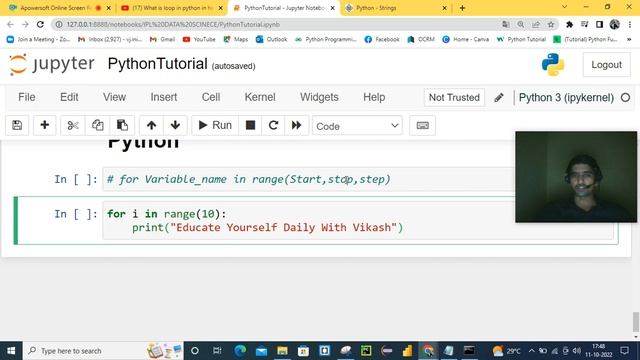The height and width of the screenshot is (360, 640).
Task: Open the browser extensions puzzle icon
Action: click(569, 24)
